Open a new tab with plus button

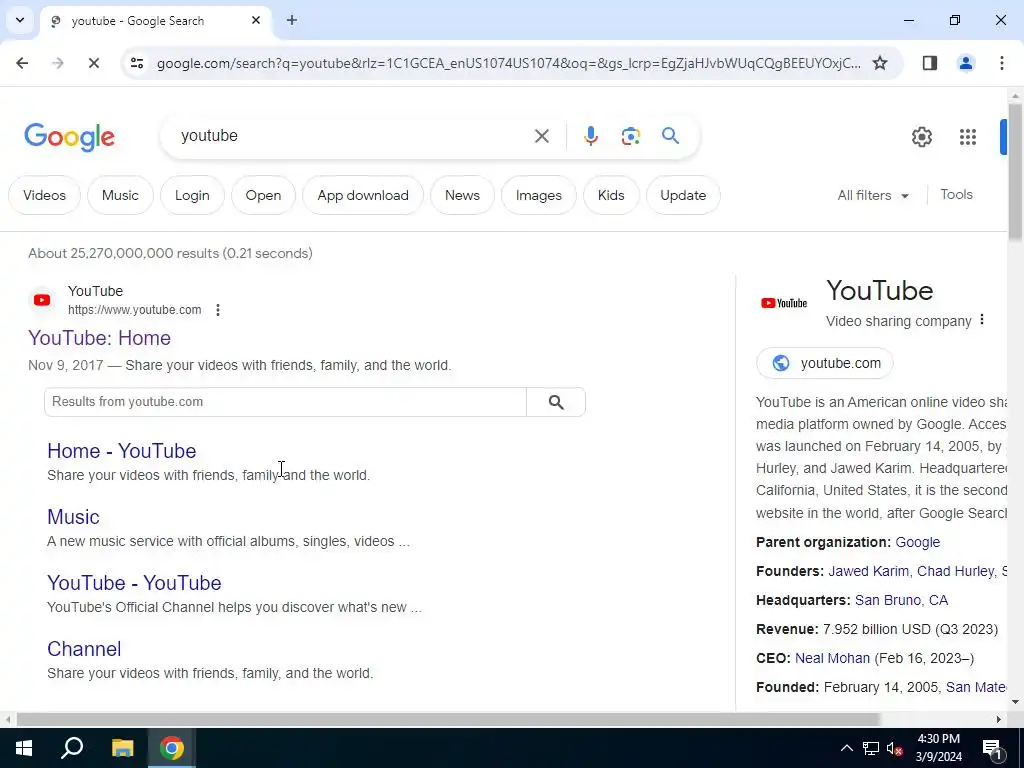click(292, 20)
